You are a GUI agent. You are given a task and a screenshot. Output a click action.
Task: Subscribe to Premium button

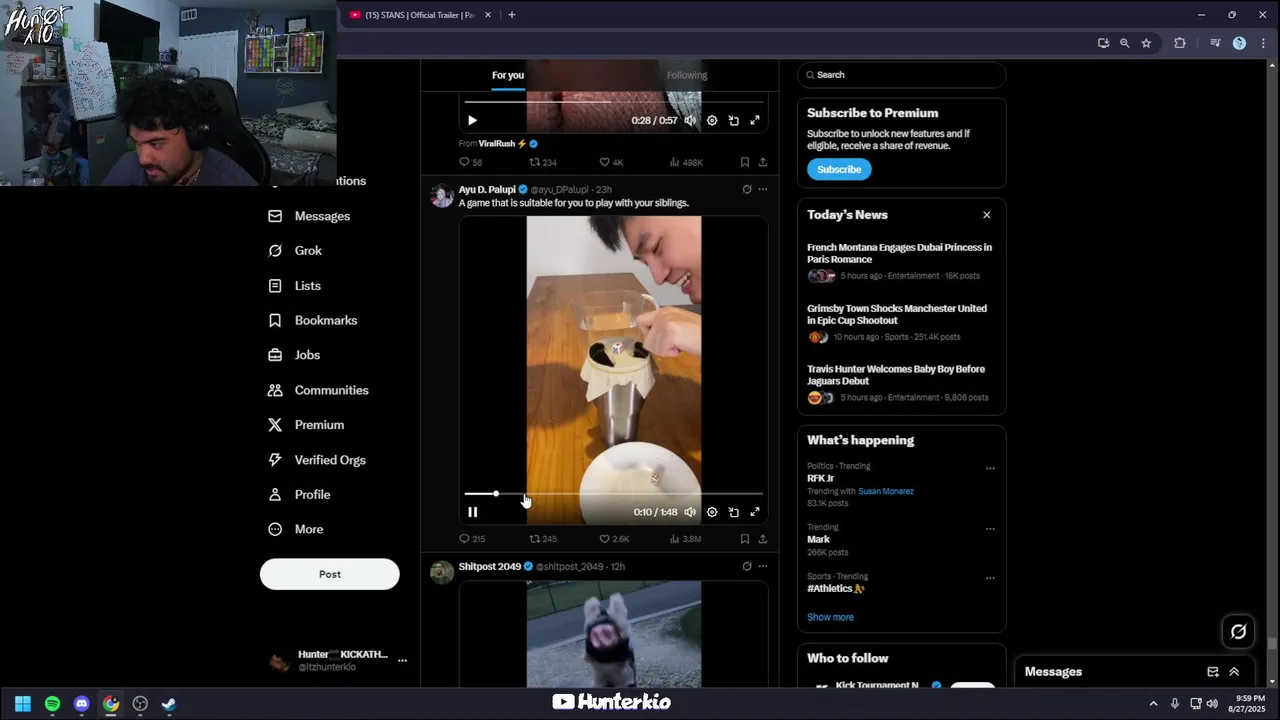click(839, 170)
